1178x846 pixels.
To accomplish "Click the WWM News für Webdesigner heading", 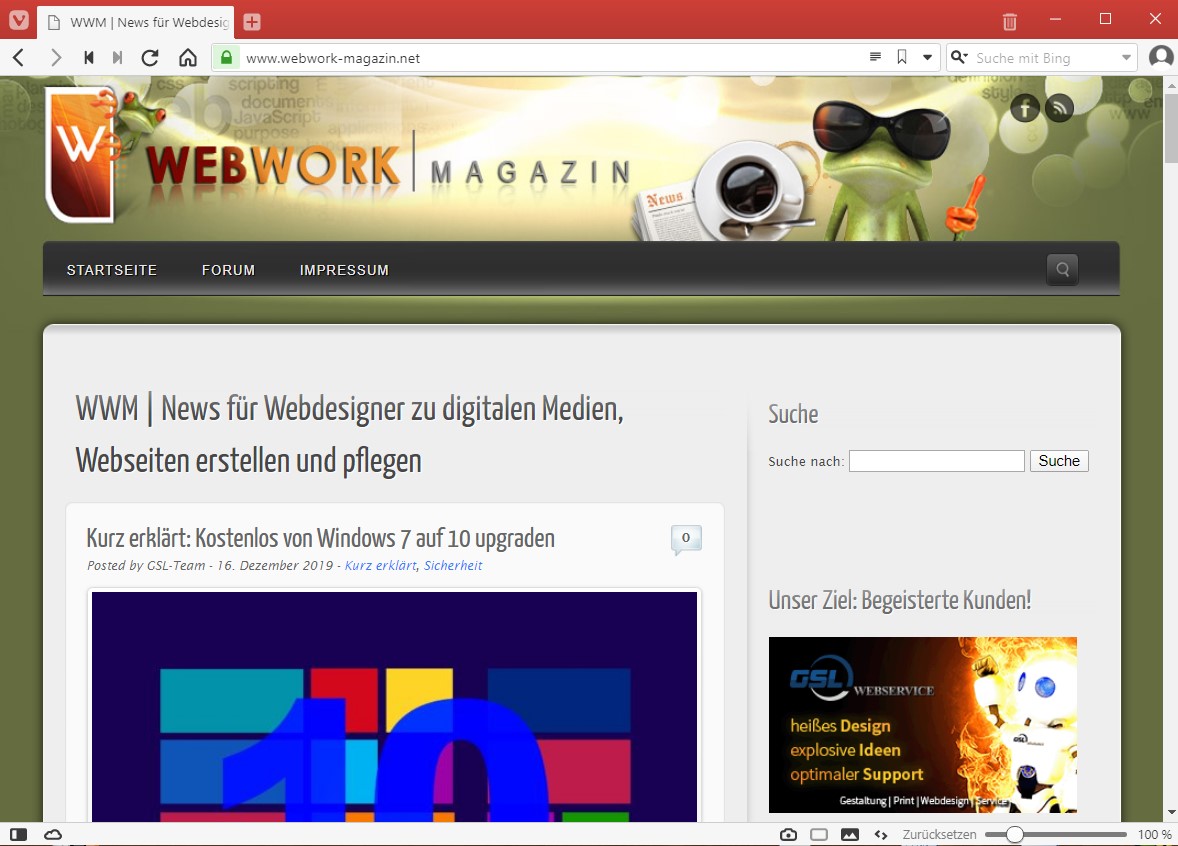I will 350,434.
